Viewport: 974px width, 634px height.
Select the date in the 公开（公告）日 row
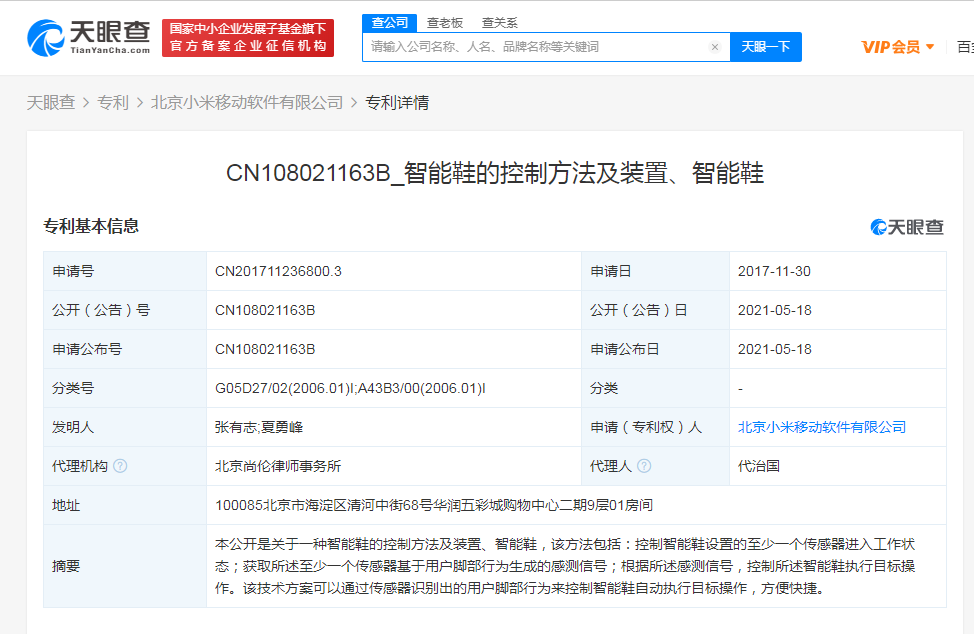775,310
